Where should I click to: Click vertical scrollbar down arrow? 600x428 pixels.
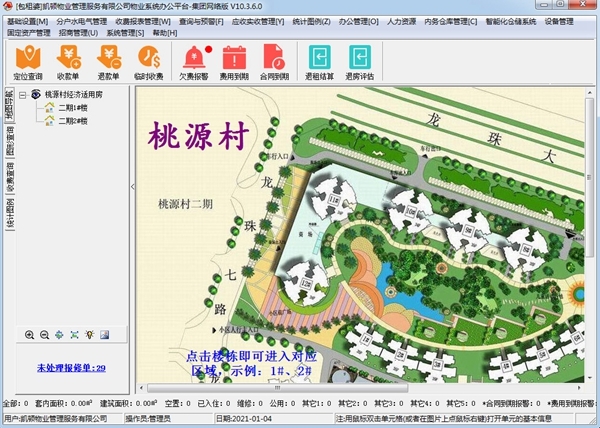click(590, 378)
